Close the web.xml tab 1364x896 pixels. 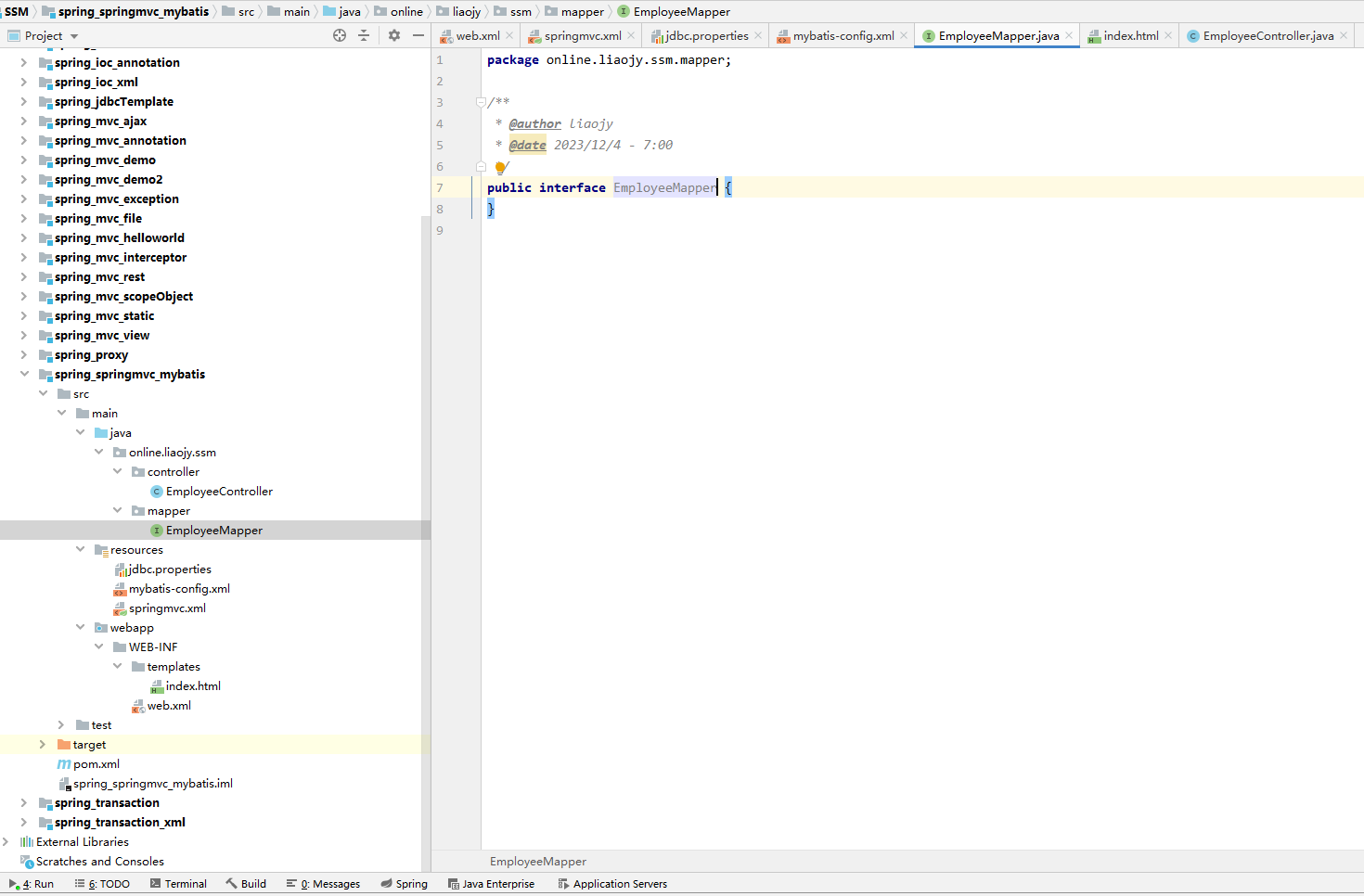(509, 35)
